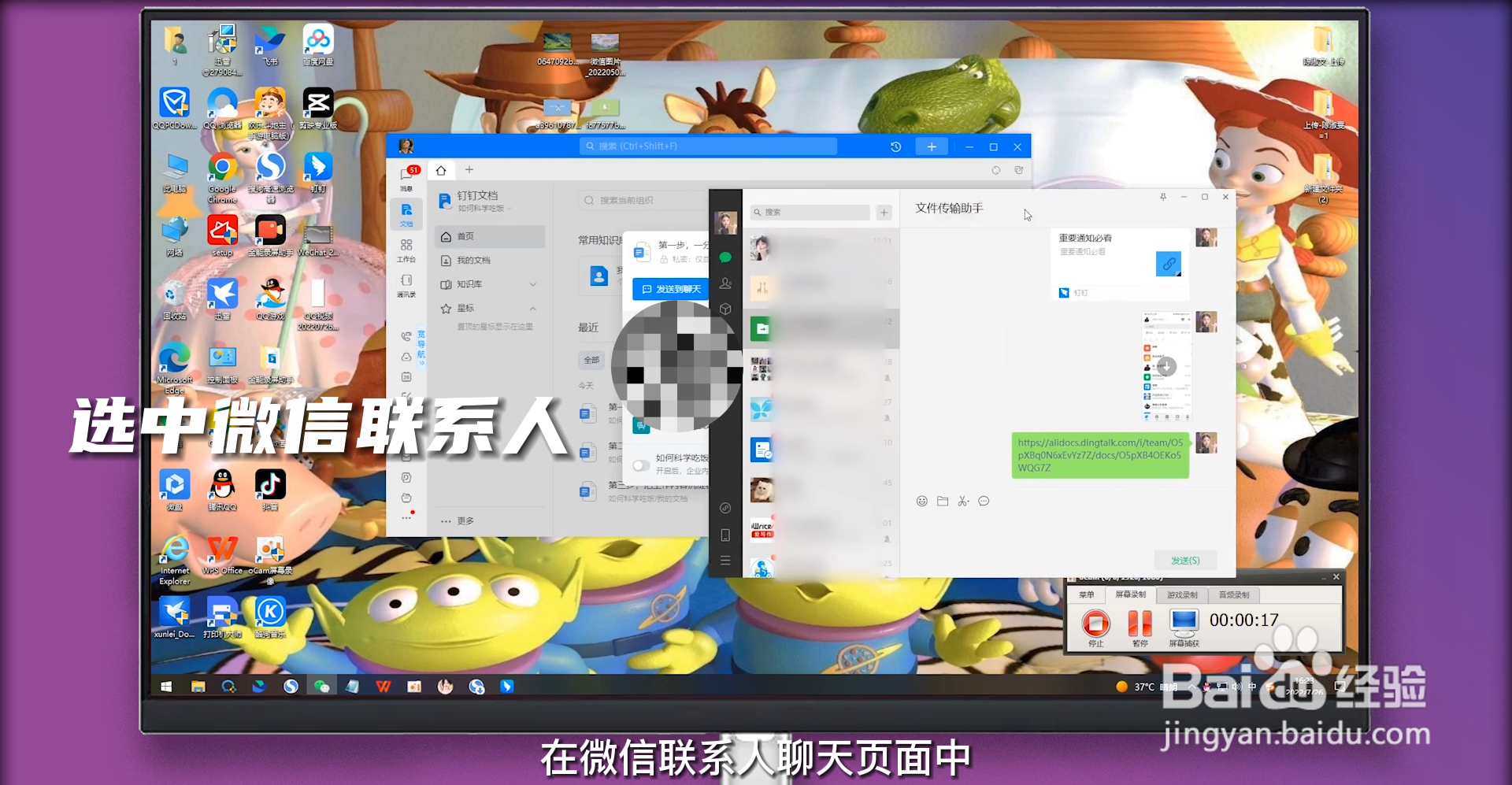Open WeChat mini programs icon

pyautogui.click(x=725, y=508)
